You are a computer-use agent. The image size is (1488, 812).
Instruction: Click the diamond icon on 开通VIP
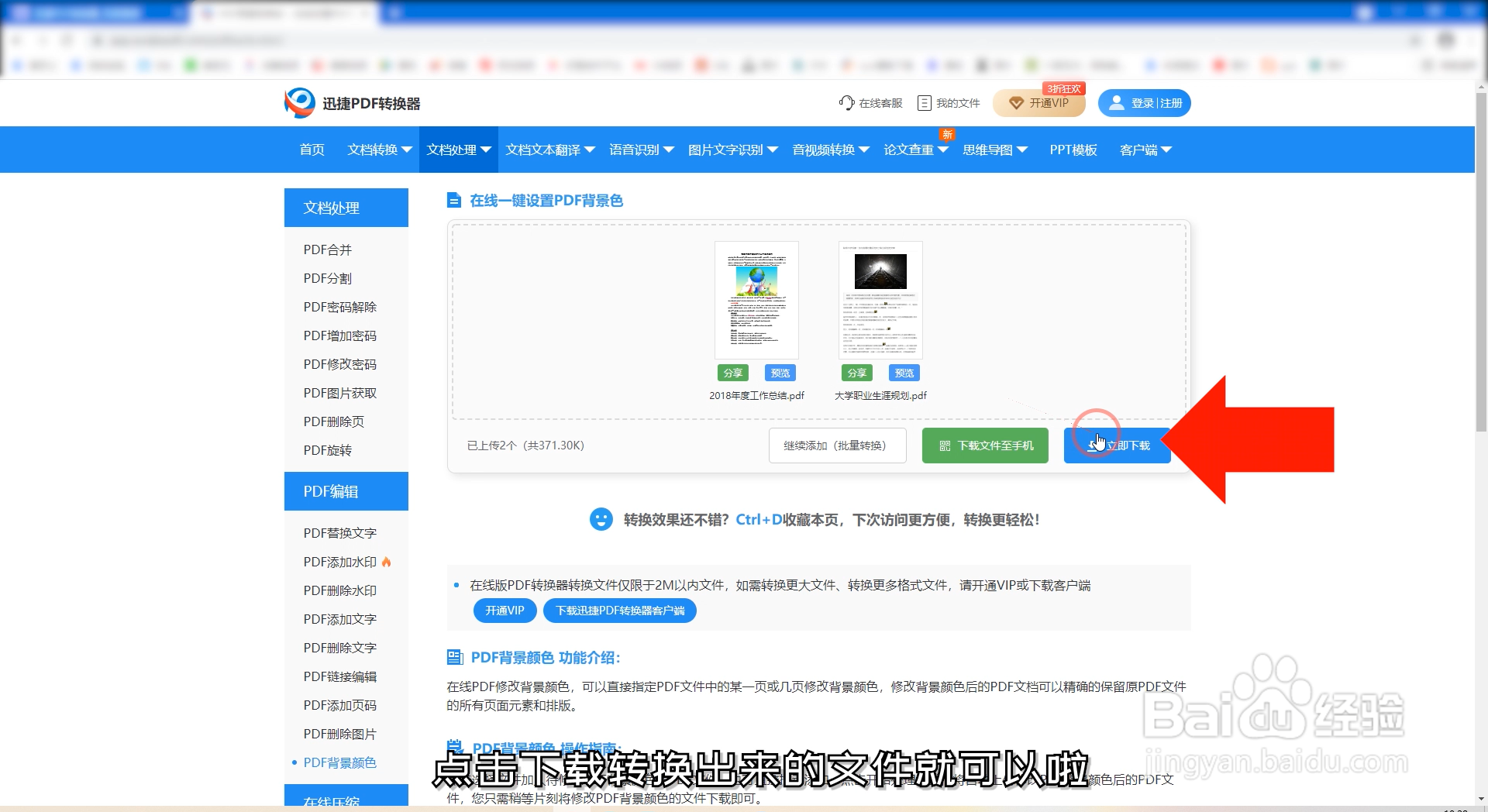point(1016,103)
